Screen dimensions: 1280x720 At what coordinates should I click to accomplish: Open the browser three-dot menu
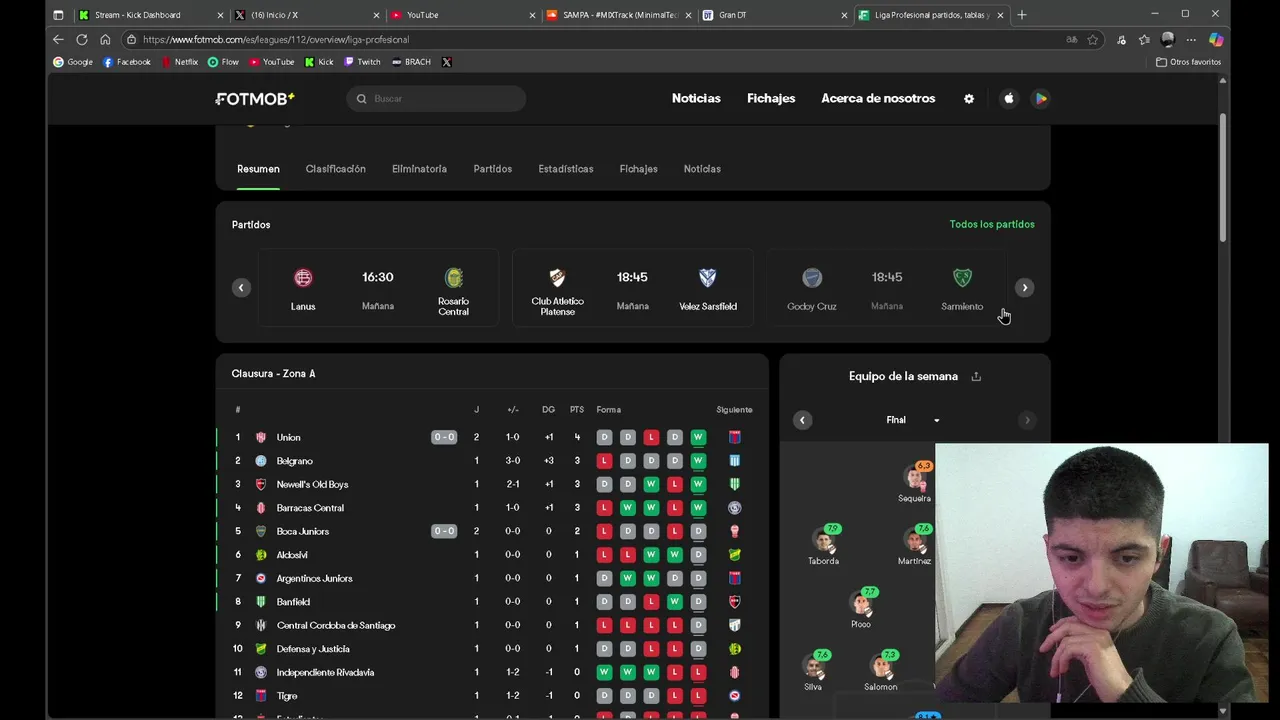[1191, 39]
